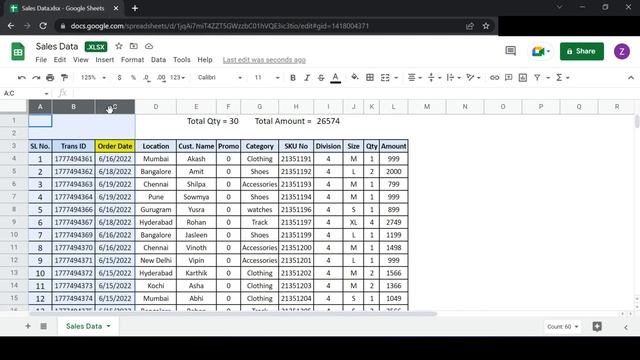640x360 pixels.
Task: Open the Zoom 125% dropdown
Action: pos(93,78)
